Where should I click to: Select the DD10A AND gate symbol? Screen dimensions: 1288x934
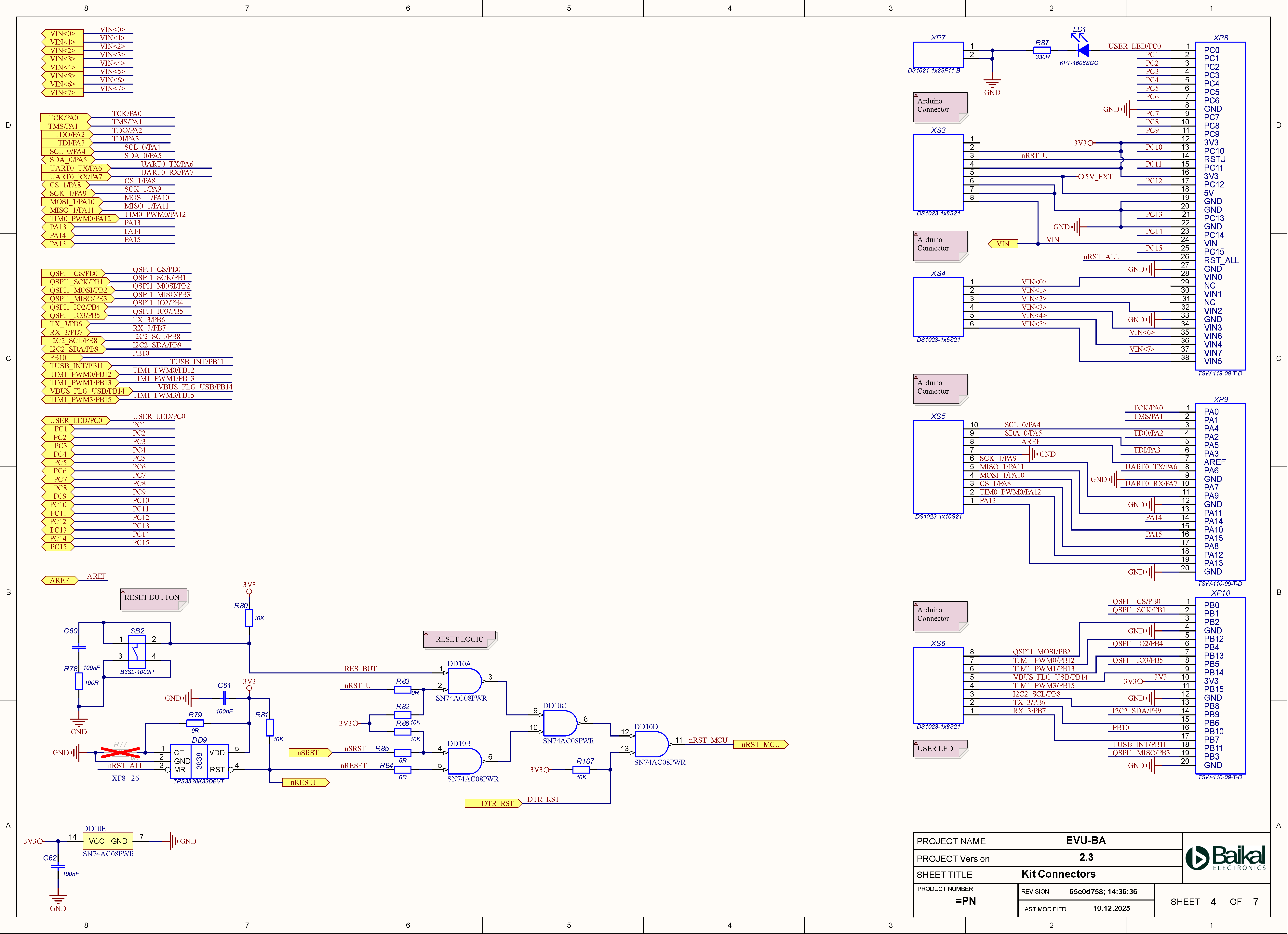465,681
